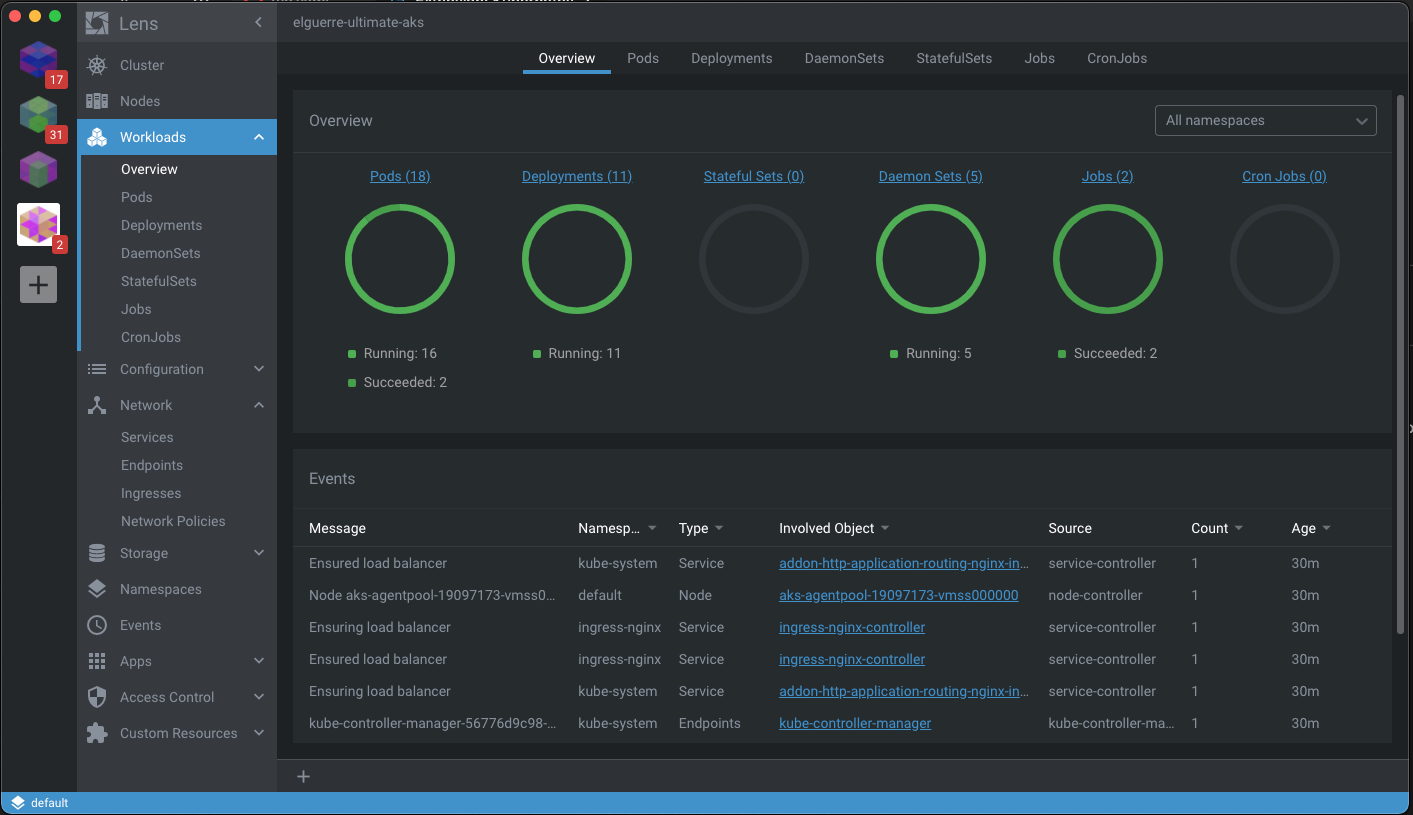This screenshot has width=1413, height=815.
Task: Click the cluster icon with badge 17
Action: pyautogui.click(x=39, y=61)
